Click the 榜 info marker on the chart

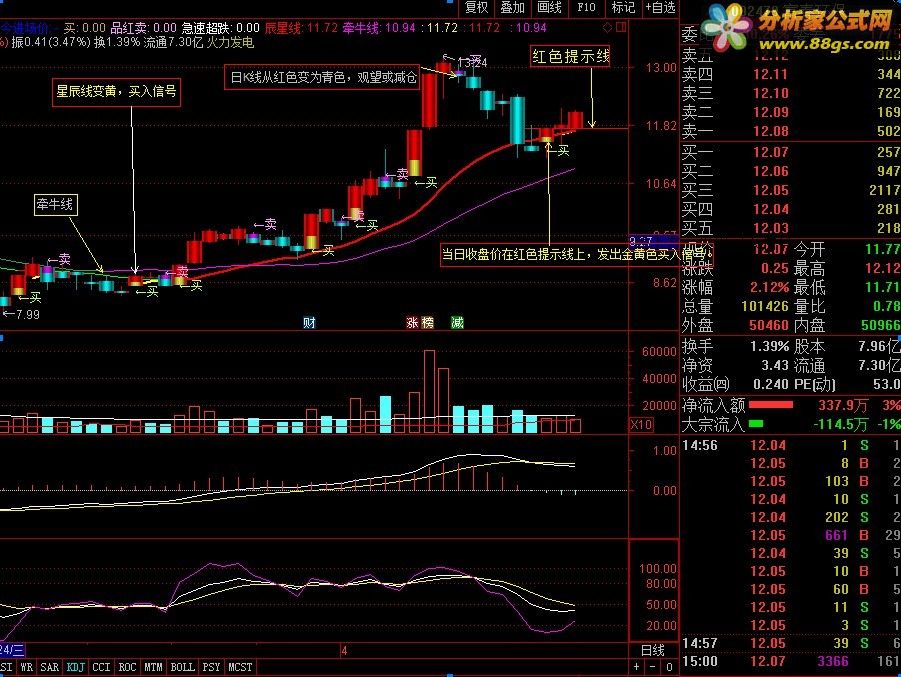(x=427, y=322)
